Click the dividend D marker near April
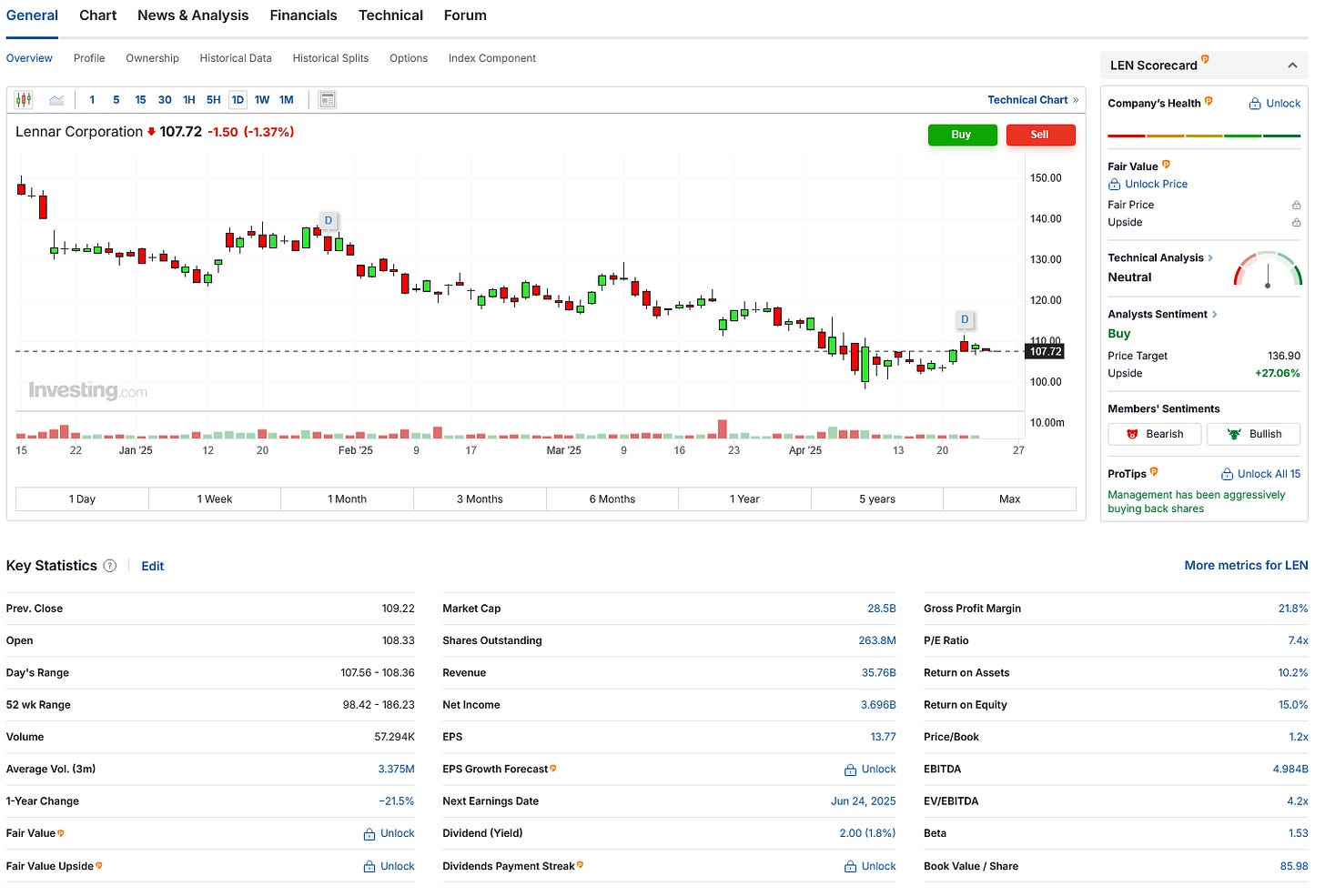This screenshot has width=1325, height=896. pyautogui.click(x=965, y=319)
